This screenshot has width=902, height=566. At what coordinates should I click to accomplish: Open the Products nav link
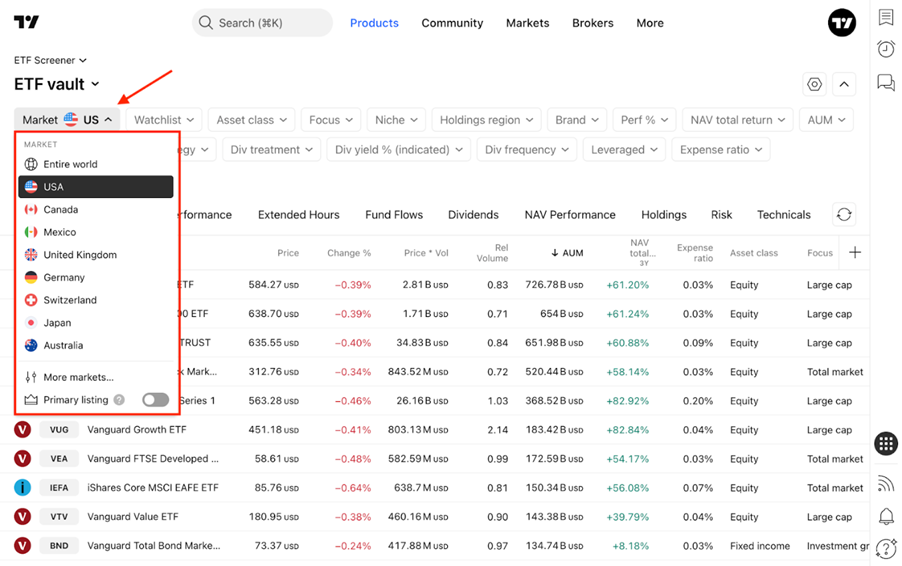374,23
